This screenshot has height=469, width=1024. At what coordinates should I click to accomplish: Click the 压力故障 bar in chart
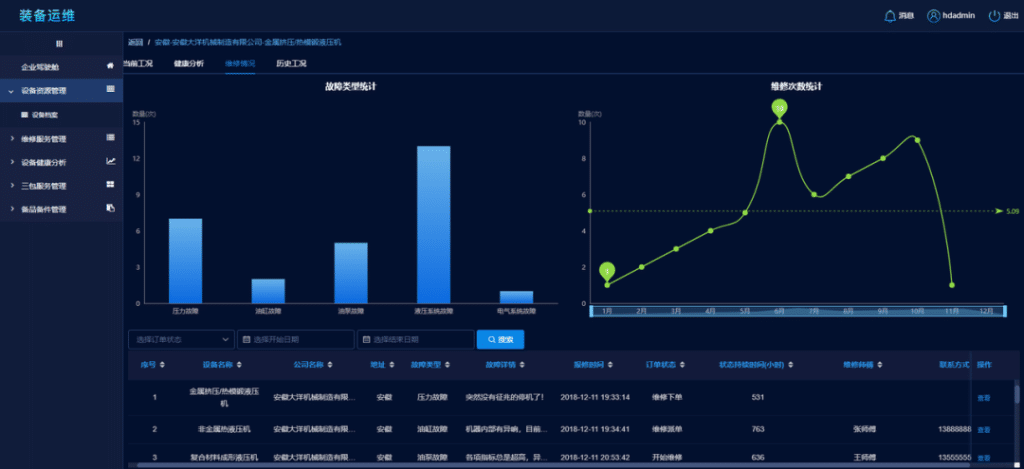(x=185, y=261)
